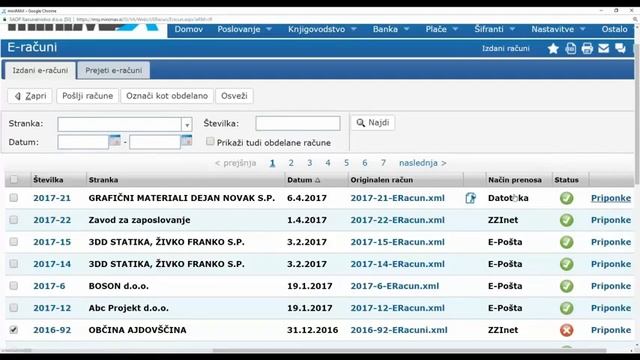Select 'Abc Projekt d.o.o.' cell text

pyautogui.click(x=129, y=308)
